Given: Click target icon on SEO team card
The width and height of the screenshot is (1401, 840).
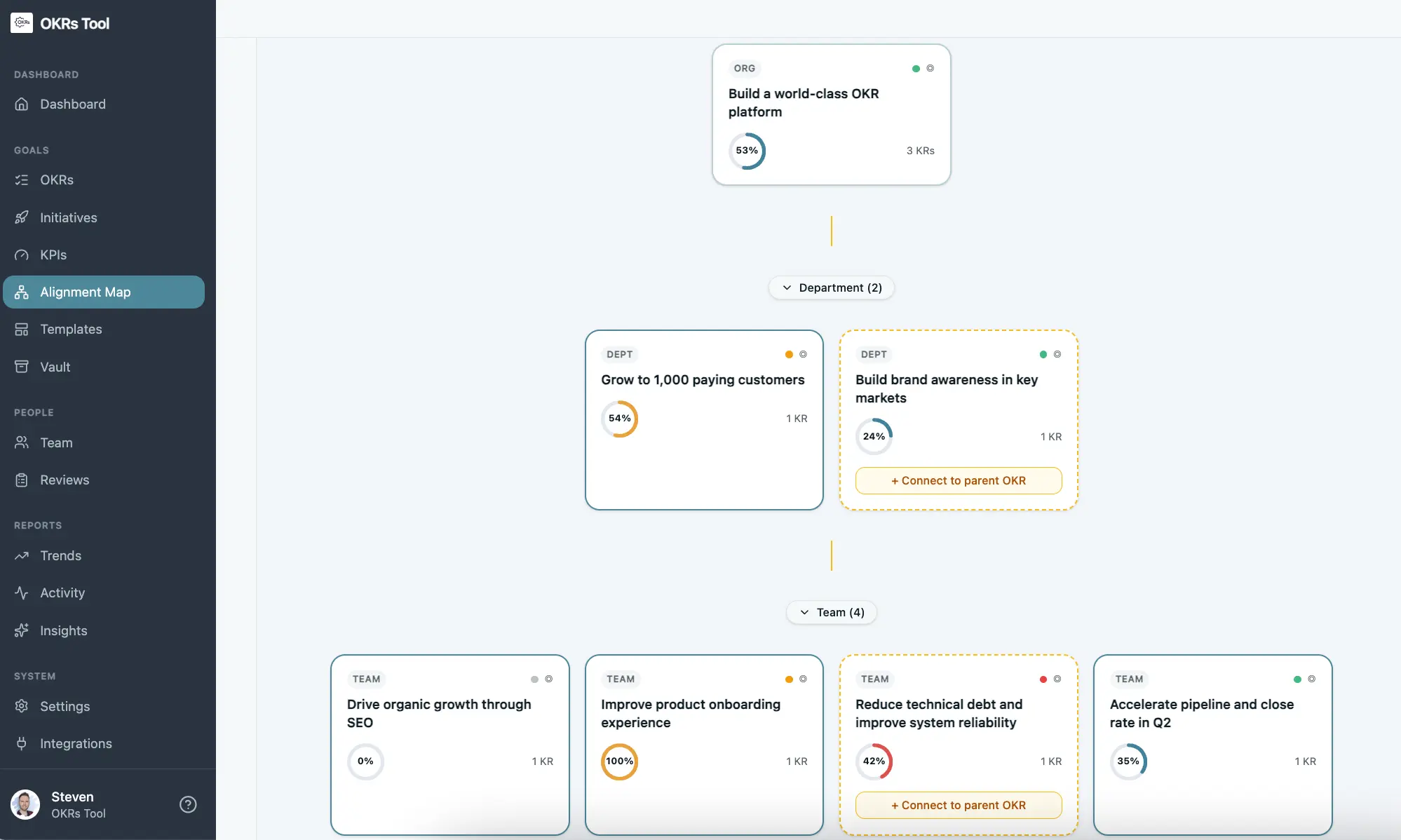Looking at the screenshot, I should point(549,679).
